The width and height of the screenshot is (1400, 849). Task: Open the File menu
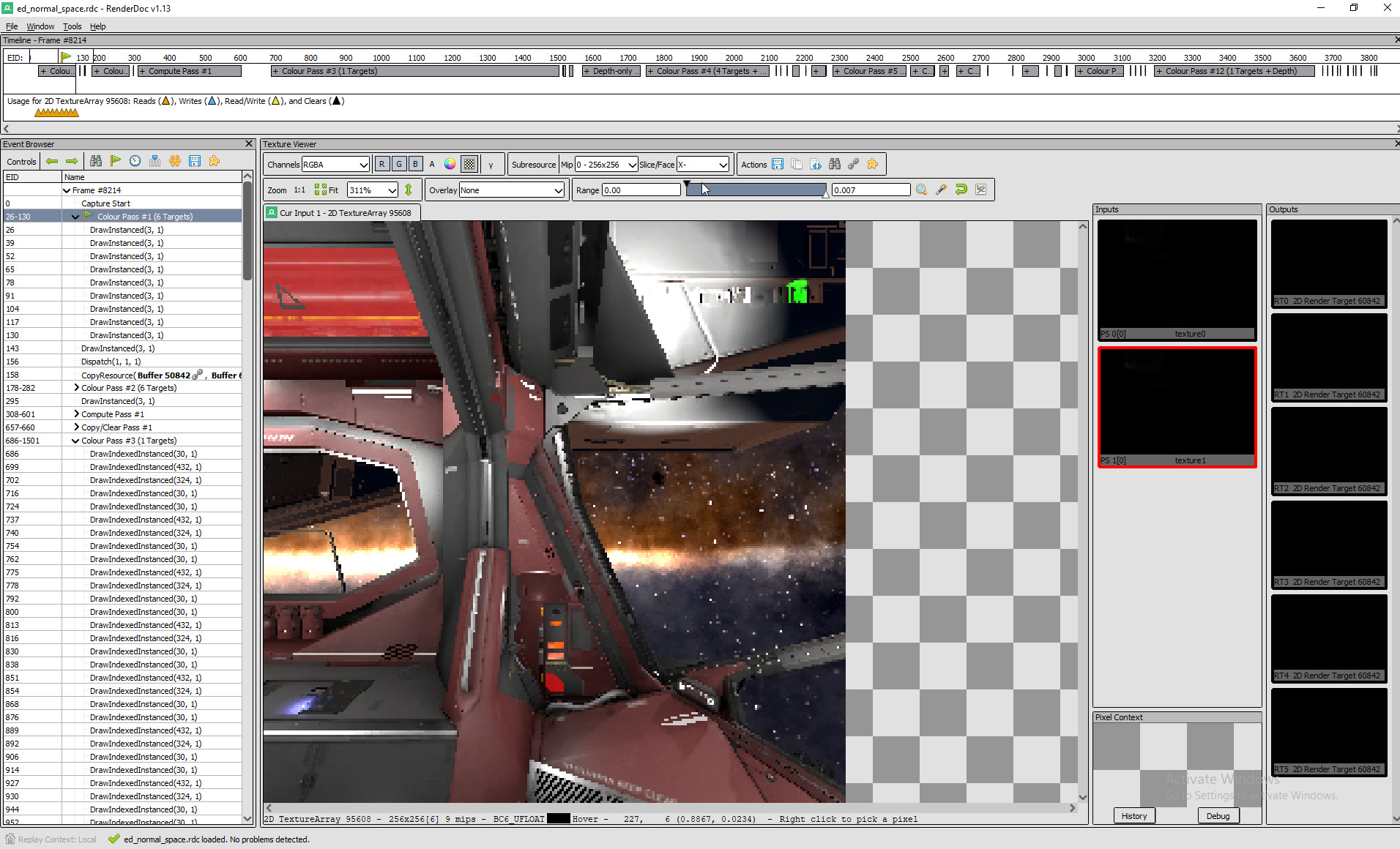[12, 26]
